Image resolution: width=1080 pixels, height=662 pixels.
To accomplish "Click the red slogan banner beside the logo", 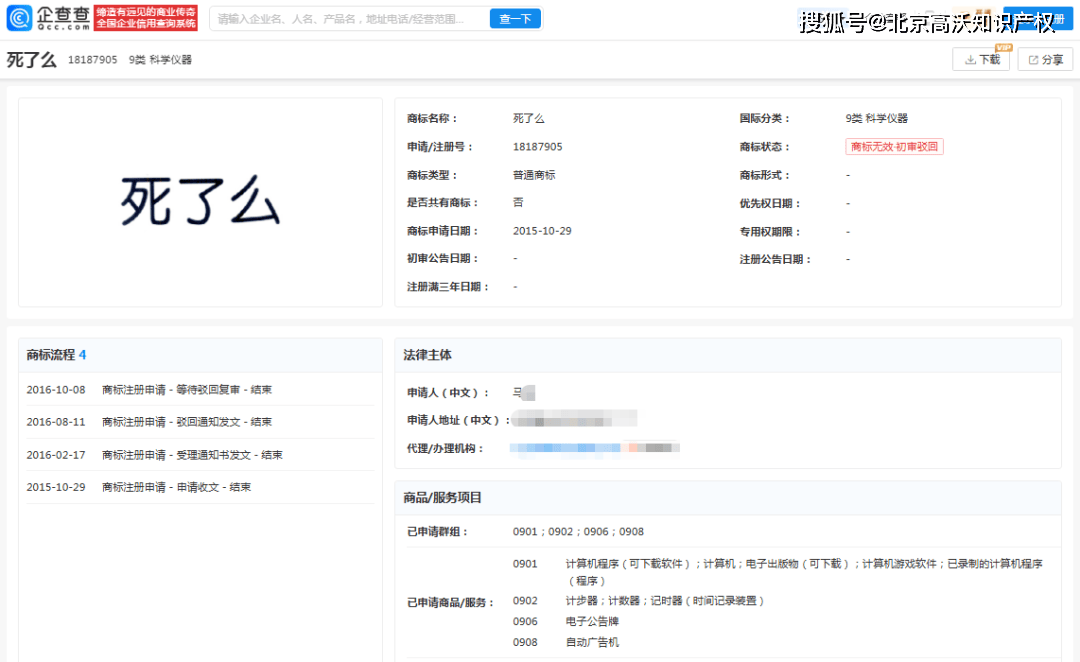I will coord(146,18).
